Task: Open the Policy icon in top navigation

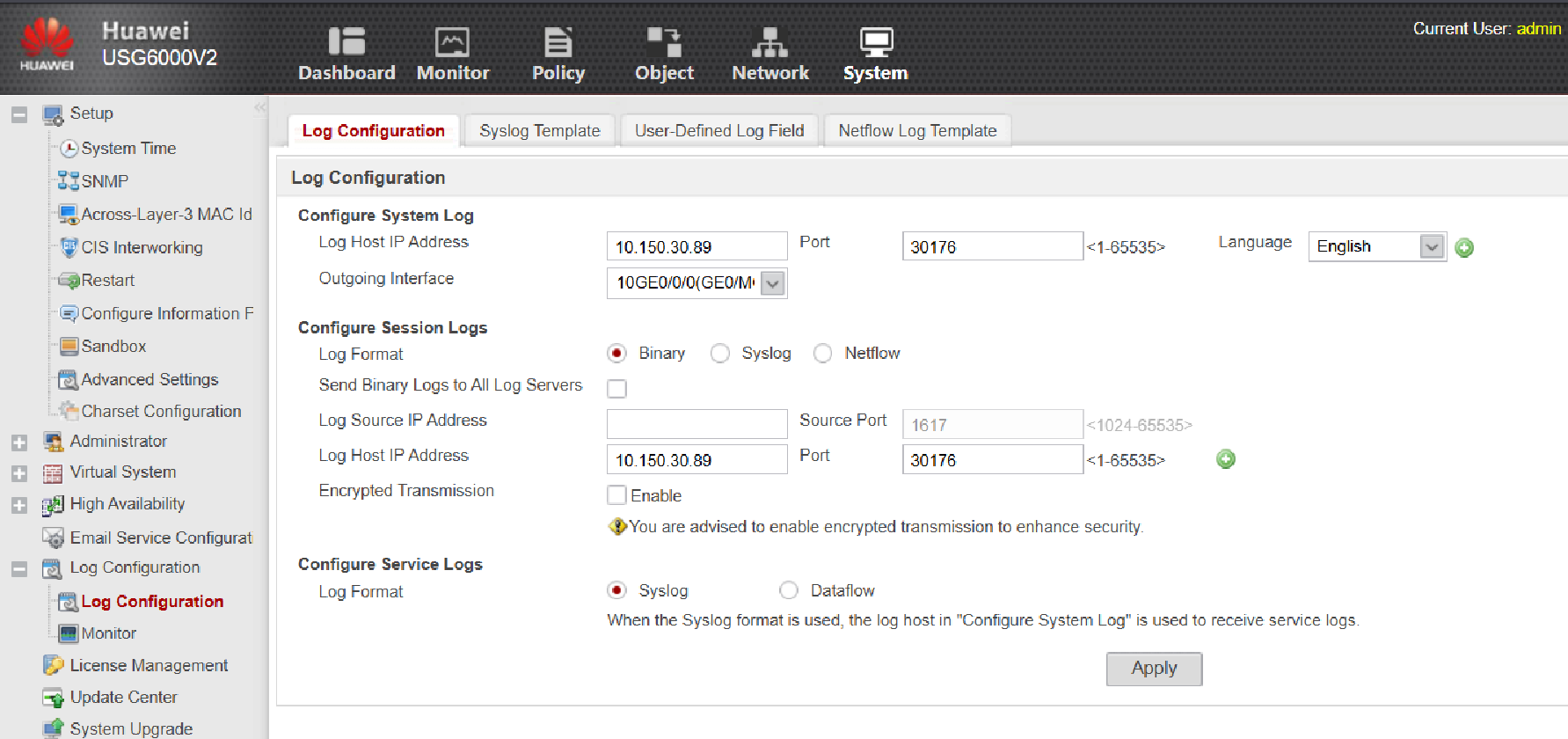Action: point(558,42)
